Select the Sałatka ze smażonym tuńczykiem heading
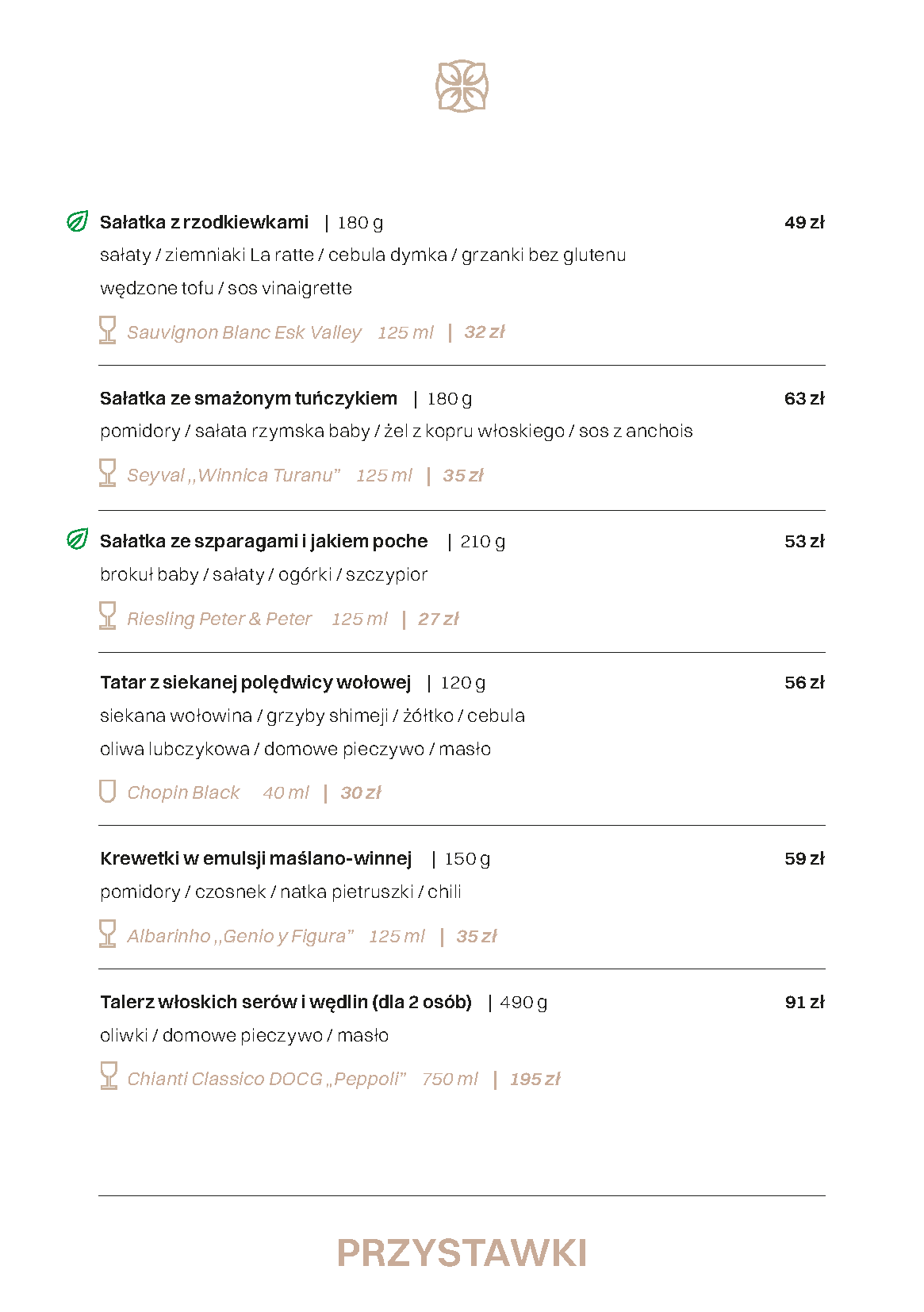The width and height of the screenshot is (924, 1312). click(x=248, y=398)
